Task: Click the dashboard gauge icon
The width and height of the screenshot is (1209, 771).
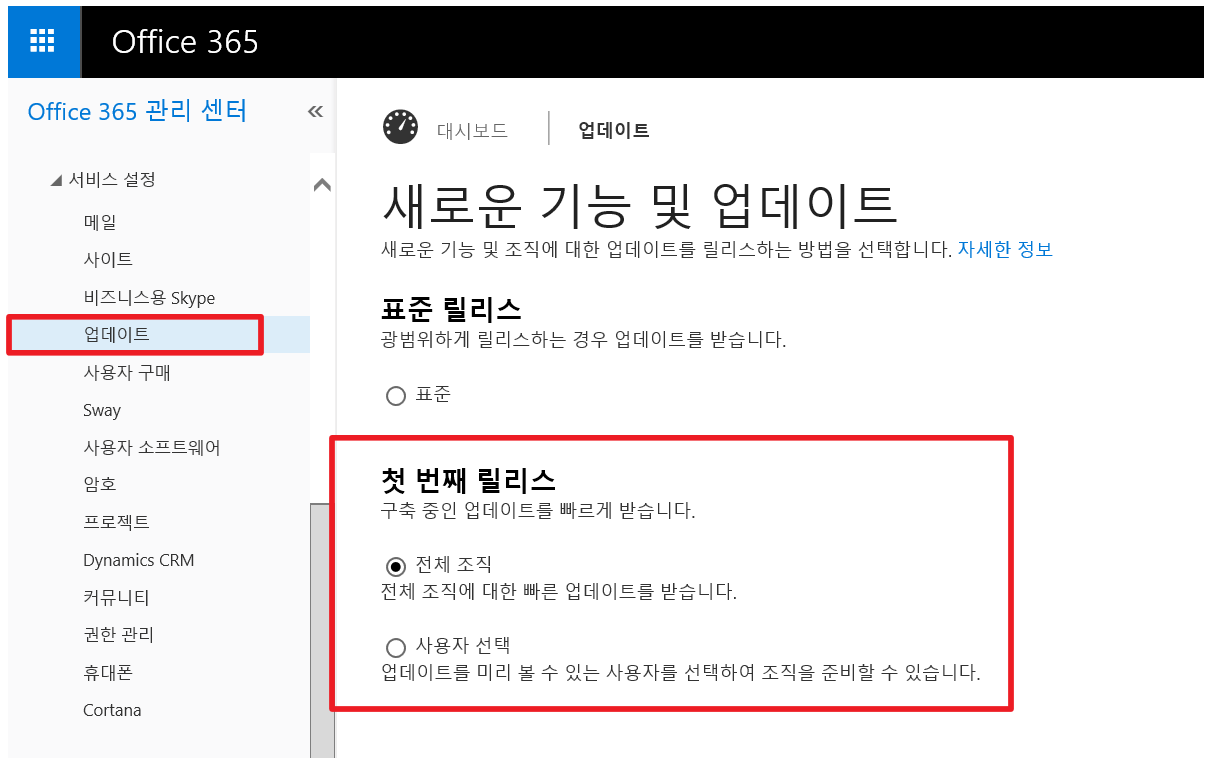Action: (x=400, y=128)
